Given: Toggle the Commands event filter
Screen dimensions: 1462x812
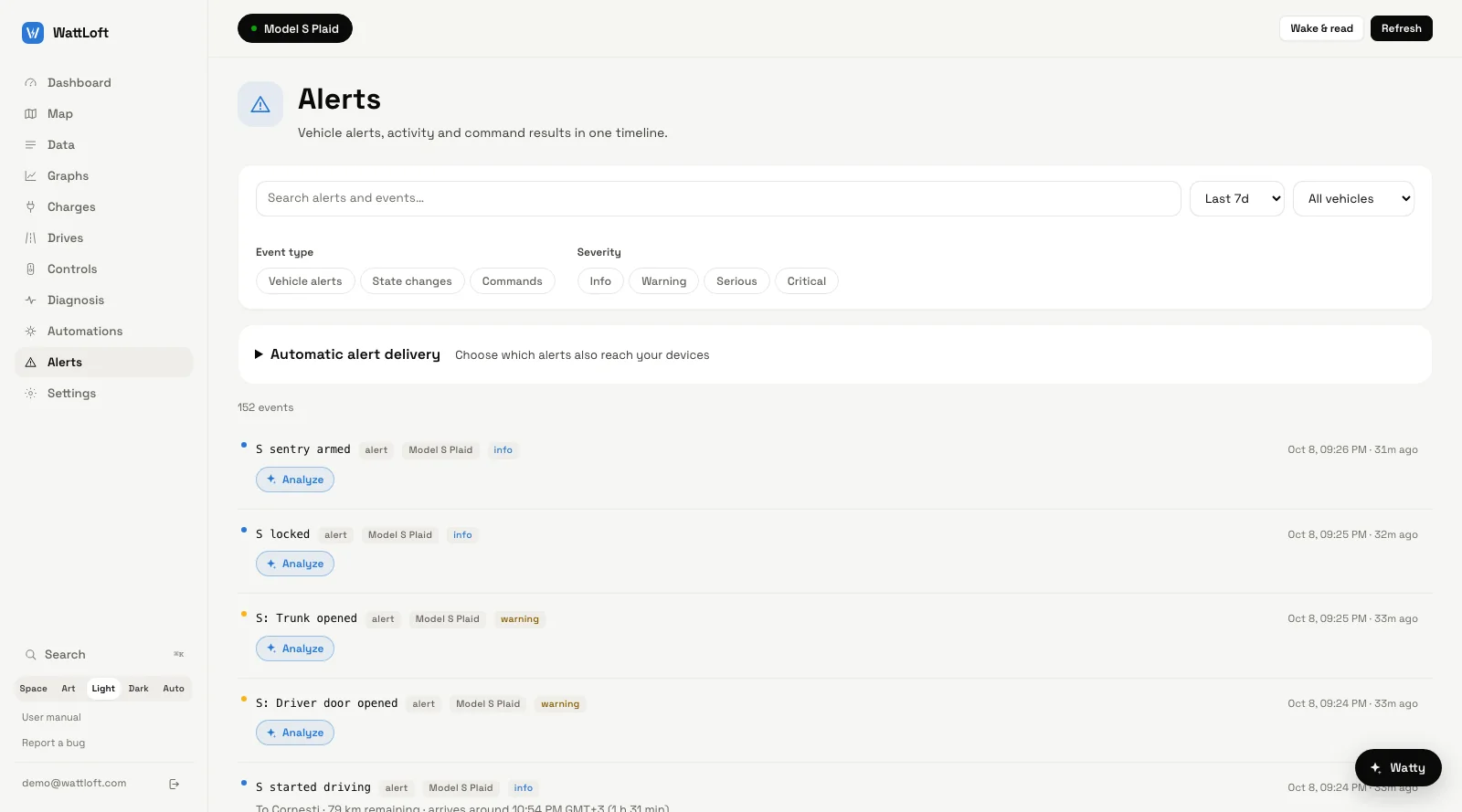Looking at the screenshot, I should pos(512,281).
